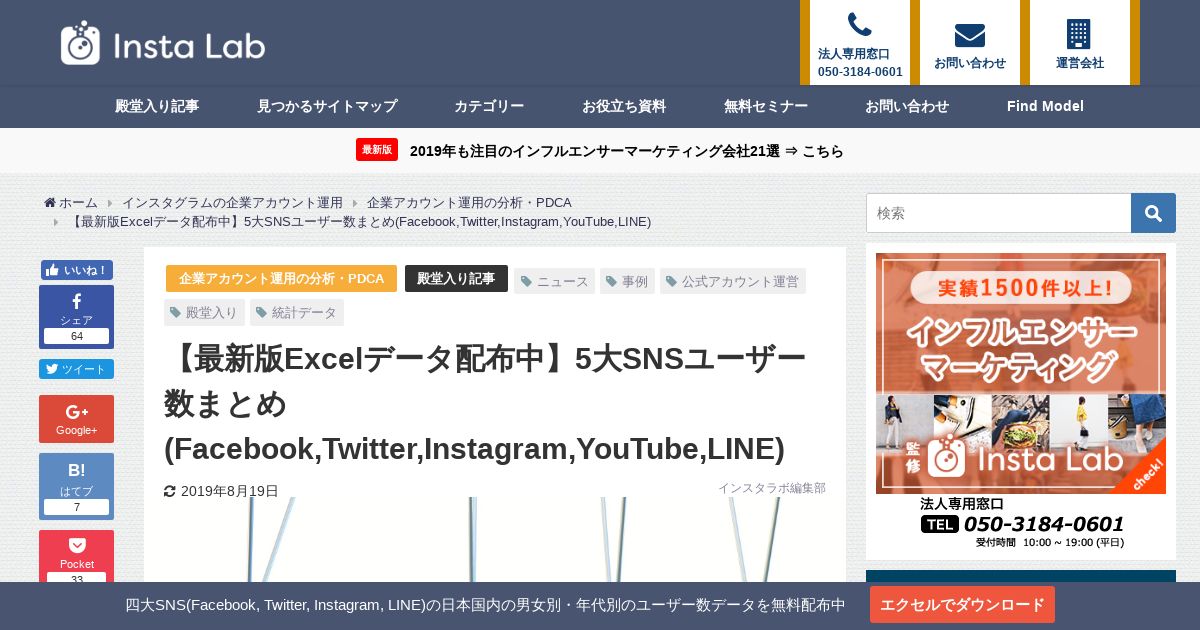Click the エクセルでダウンロード button
Screen dimensions: 1200x630
pos(962,605)
